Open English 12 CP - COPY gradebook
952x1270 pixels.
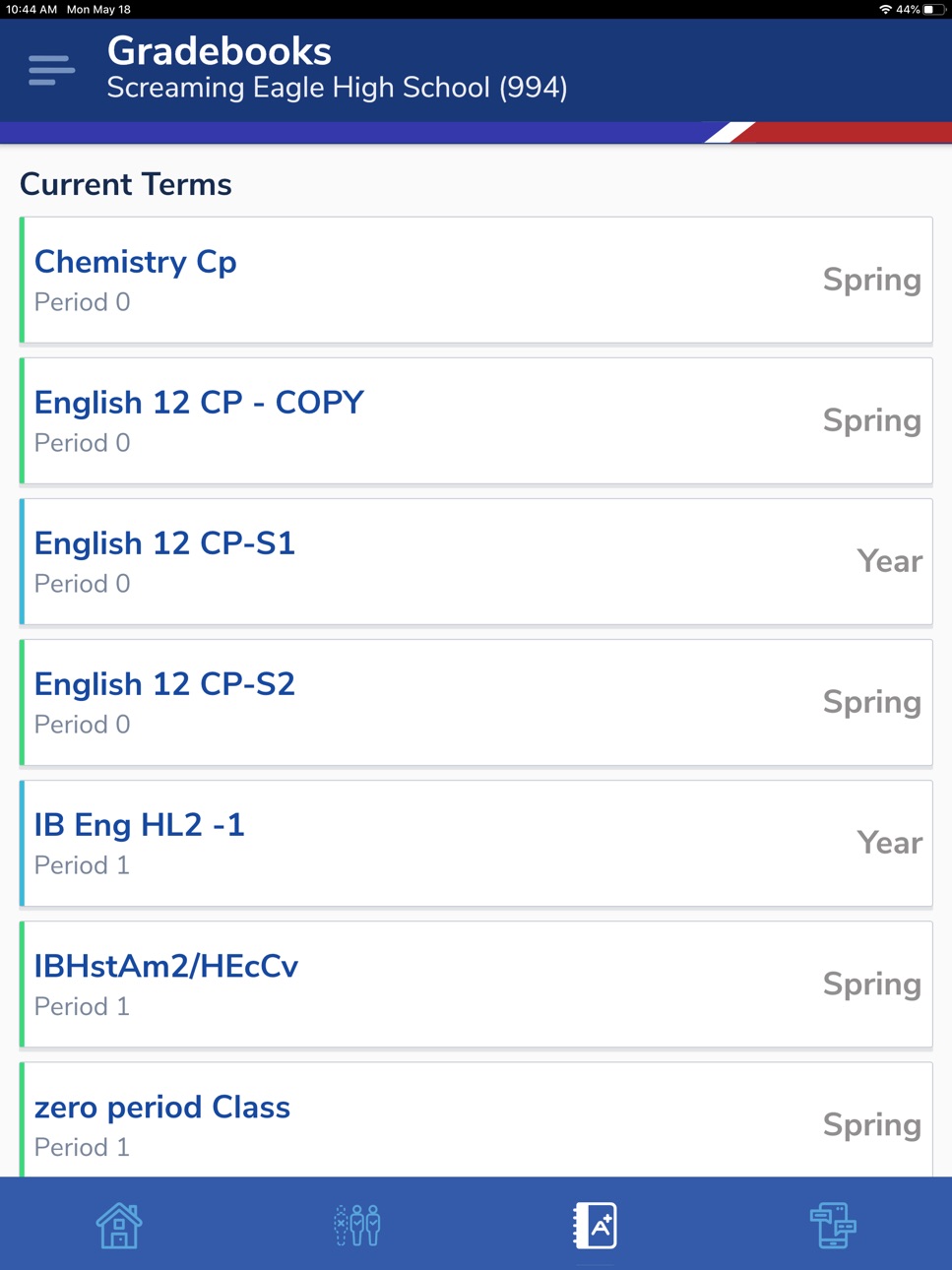click(x=476, y=421)
